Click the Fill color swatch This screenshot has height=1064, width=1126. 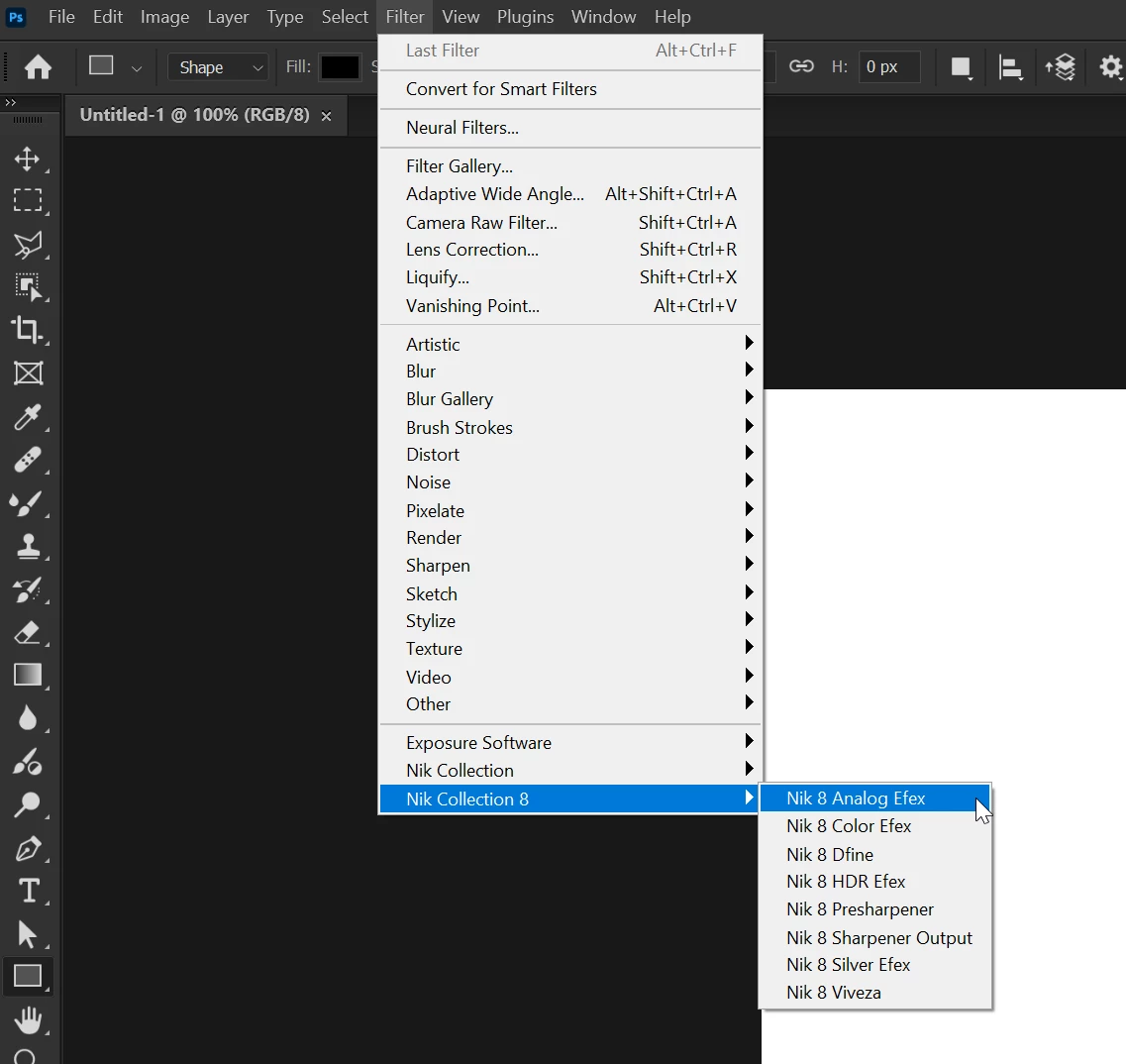pyautogui.click(x=340, y=67)
